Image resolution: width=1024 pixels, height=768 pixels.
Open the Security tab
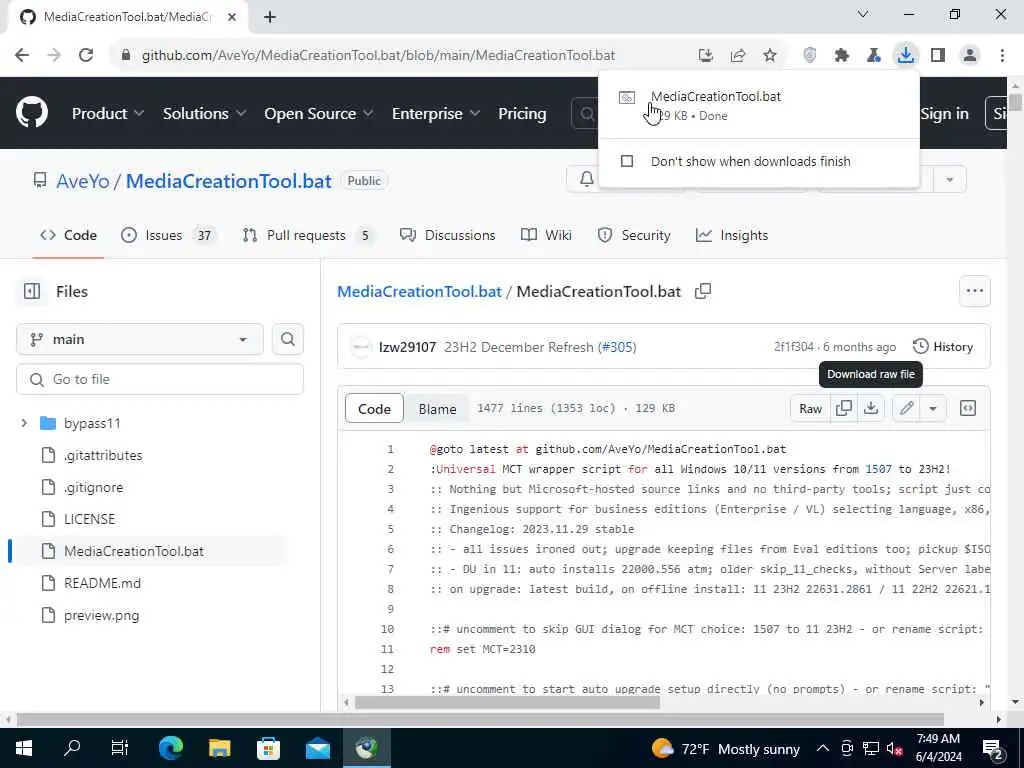pos(634,235)
